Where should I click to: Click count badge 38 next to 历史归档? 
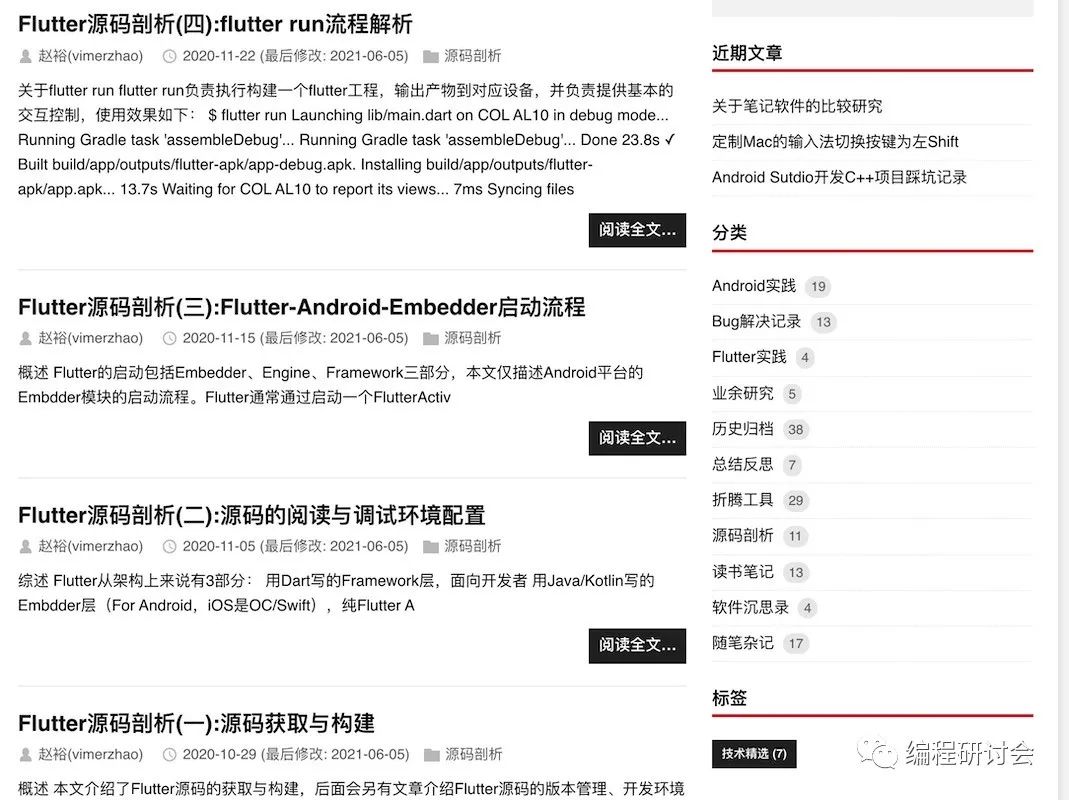click(x=795, y=430)
